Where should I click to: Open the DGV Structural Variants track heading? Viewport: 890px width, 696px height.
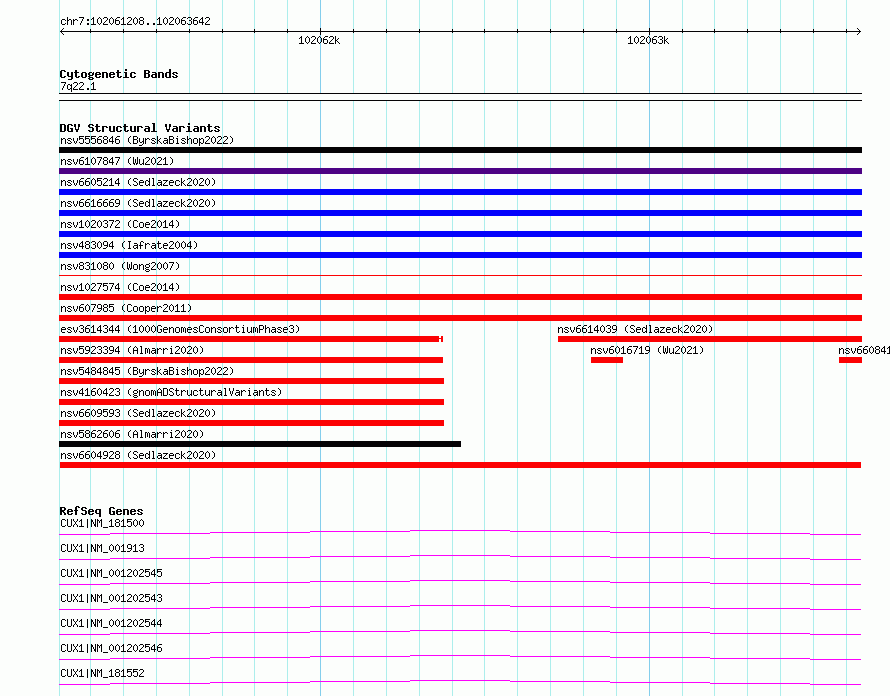coord(140,128)
